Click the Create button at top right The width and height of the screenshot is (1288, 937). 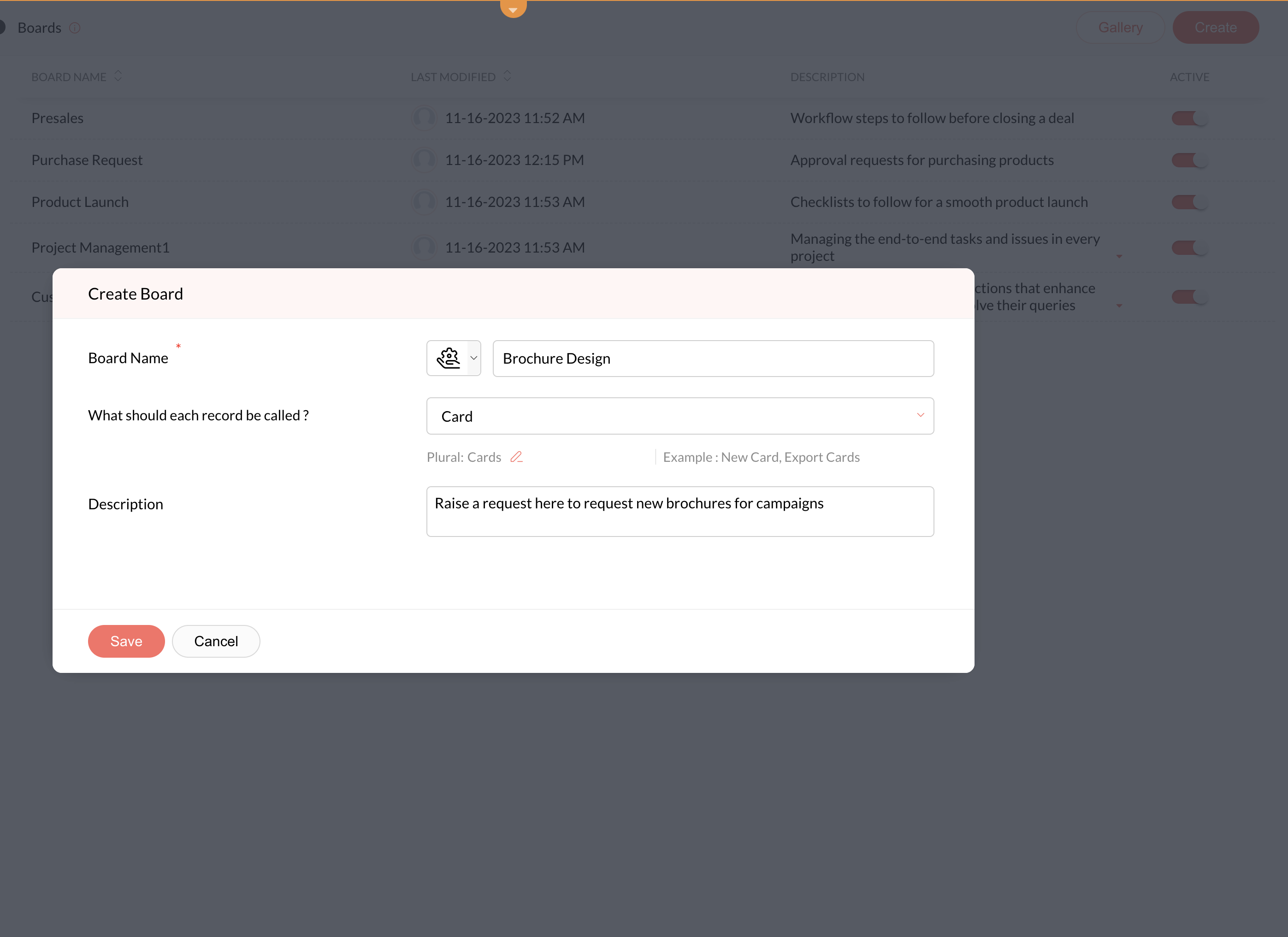(1215, 27)
